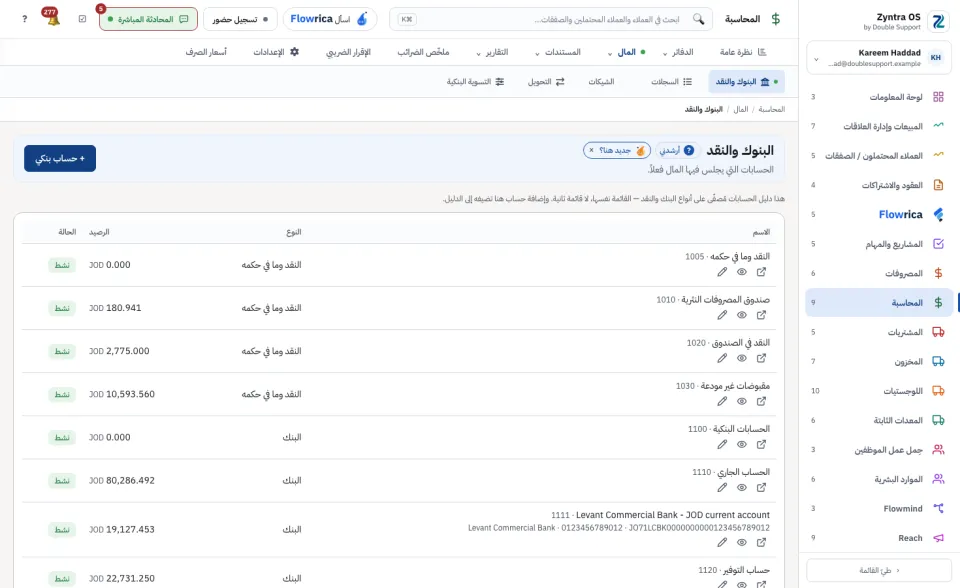Collapse the sidebar with طي القائمة

[x=879, y=570]
